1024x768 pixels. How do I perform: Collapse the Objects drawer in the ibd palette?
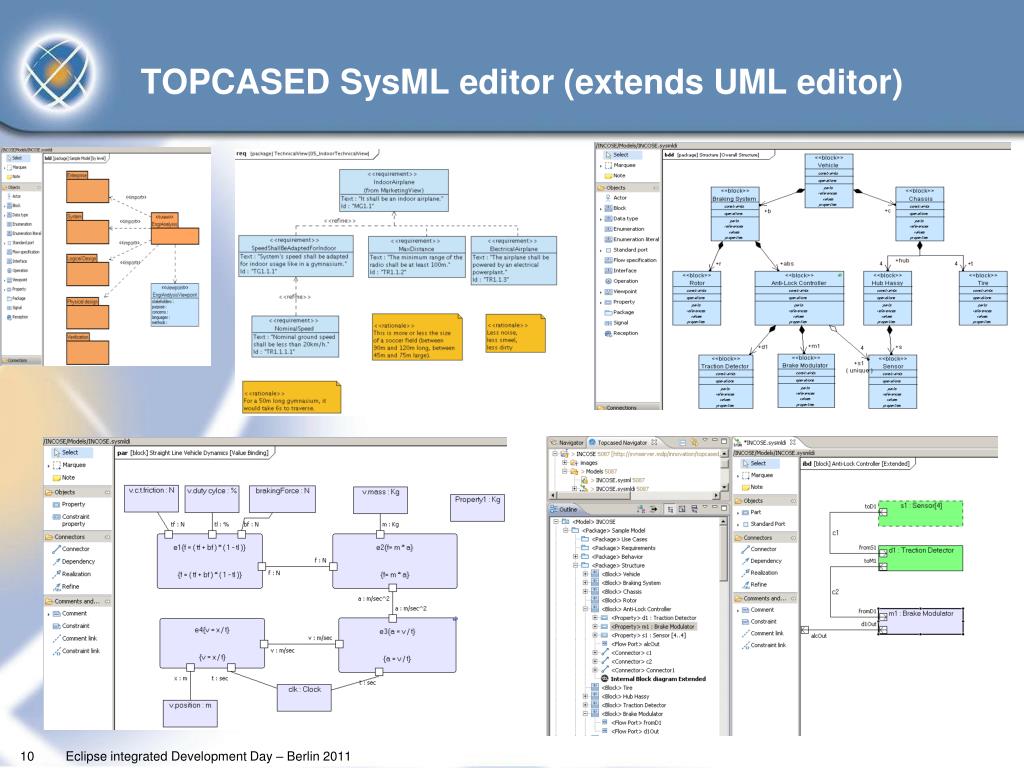tap(765, 500)
